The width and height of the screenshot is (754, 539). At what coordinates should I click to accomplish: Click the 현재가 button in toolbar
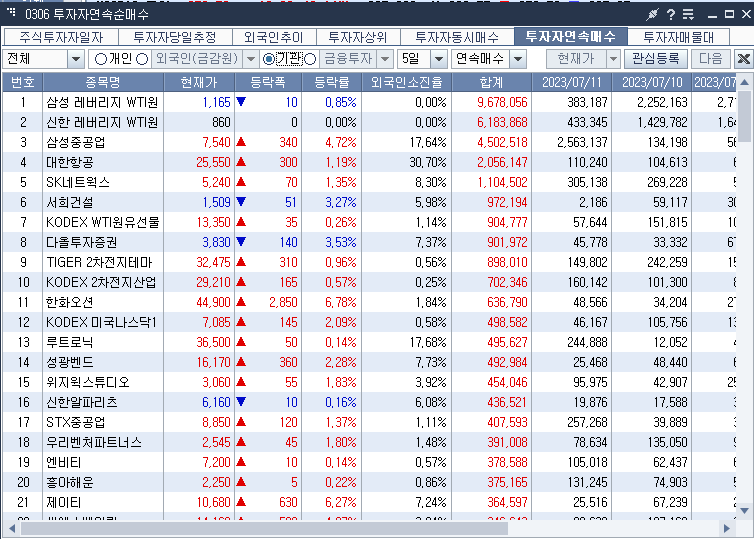[x=576, y=59]
